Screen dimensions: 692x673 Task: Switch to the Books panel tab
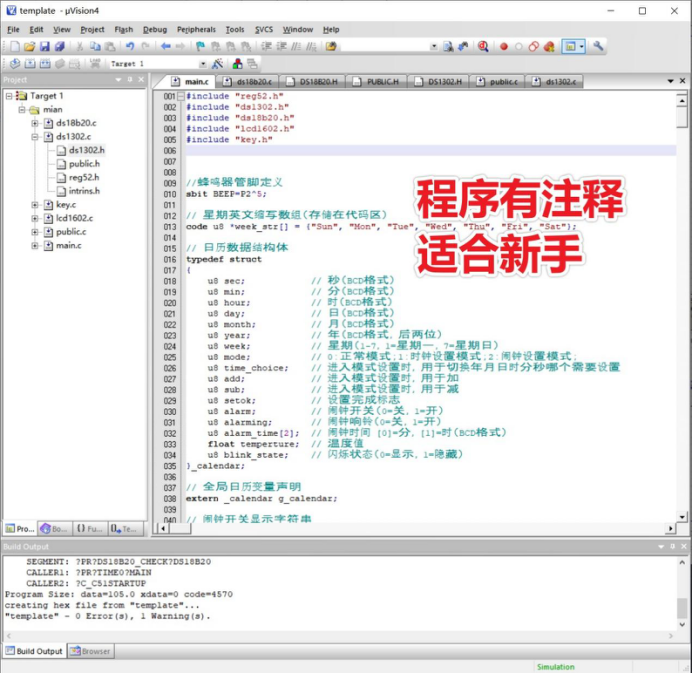pyautogui.click(x=54, y=529)
